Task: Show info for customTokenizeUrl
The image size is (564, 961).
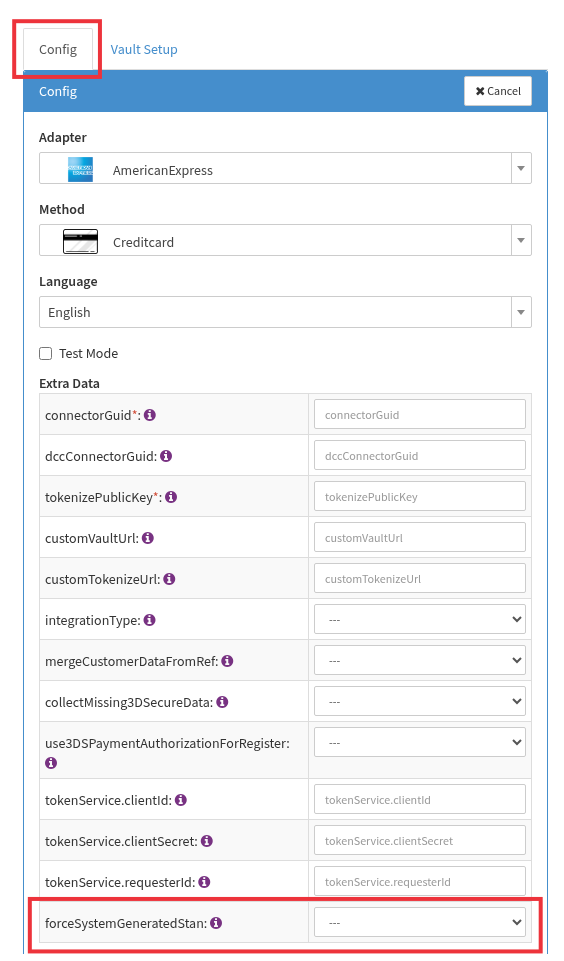Action: click(x=169, y=579)
